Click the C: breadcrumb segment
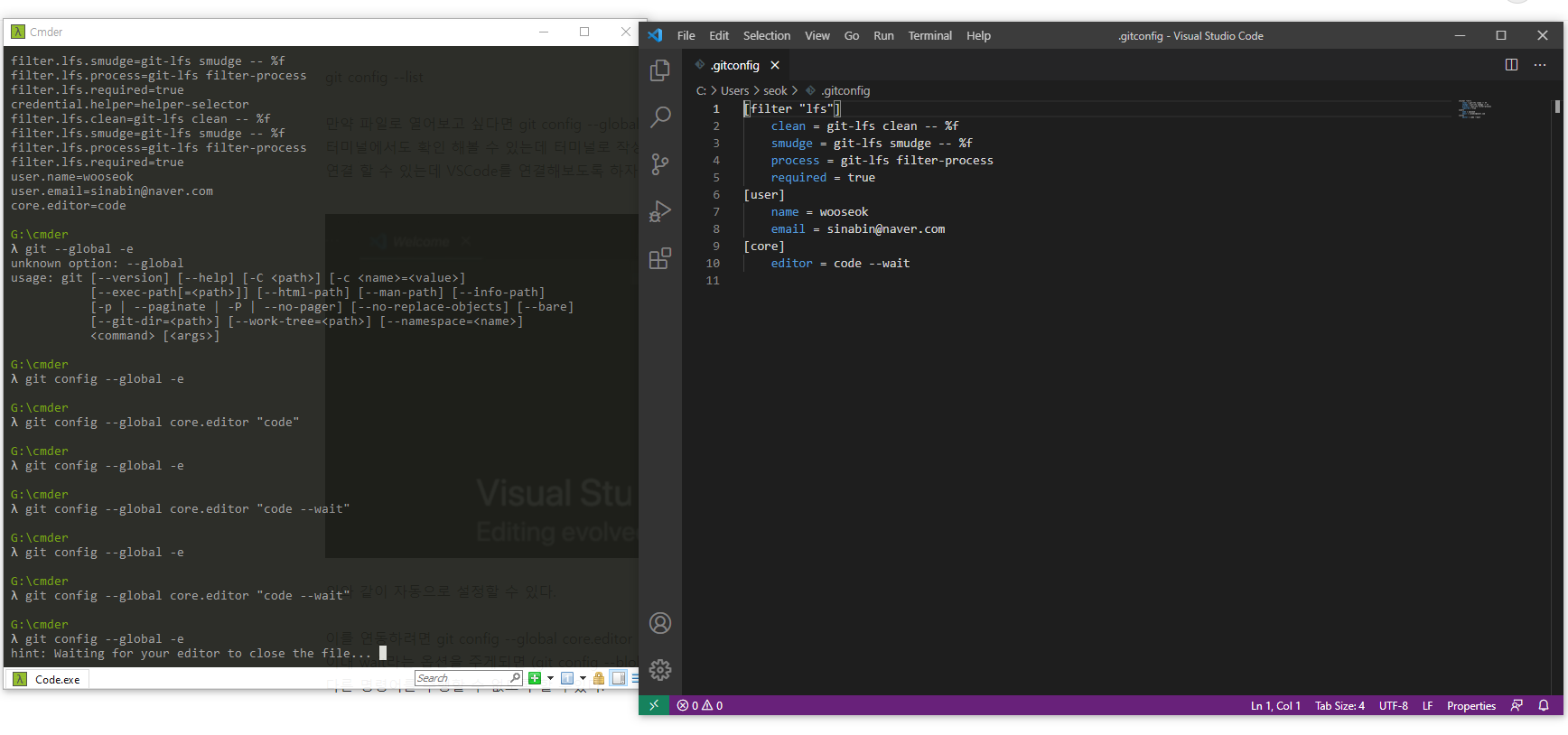This screenshot has height=735, width=1568. click(x=701, y=90)
